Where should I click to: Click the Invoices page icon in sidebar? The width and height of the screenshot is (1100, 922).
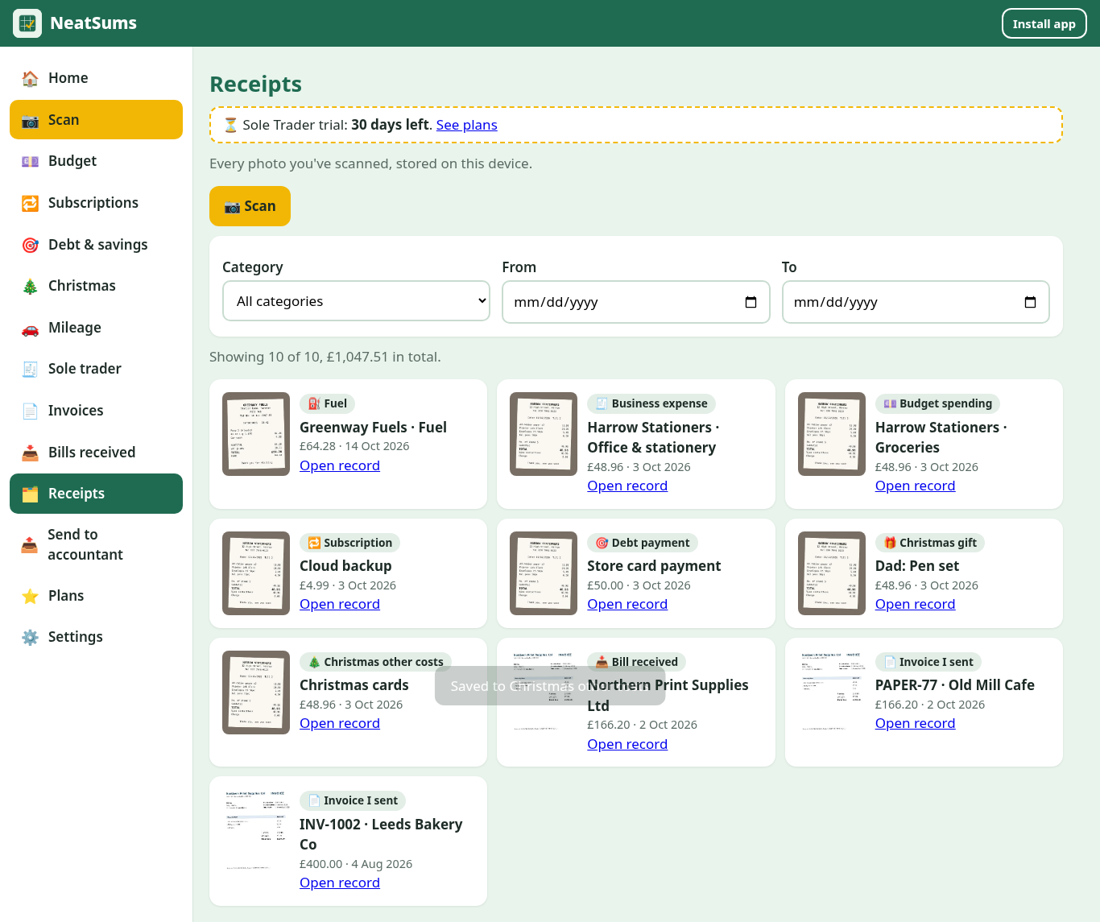point(30,410)
